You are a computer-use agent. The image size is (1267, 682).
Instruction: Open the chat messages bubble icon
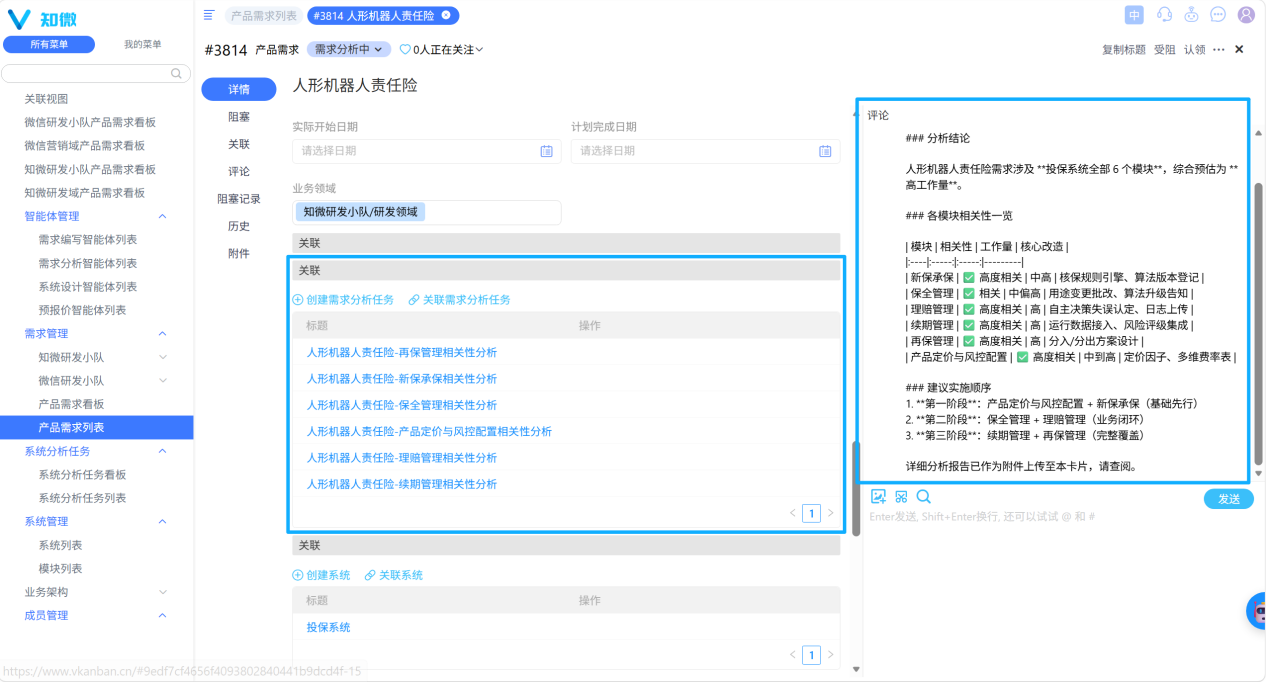[x=1218, y=15]
